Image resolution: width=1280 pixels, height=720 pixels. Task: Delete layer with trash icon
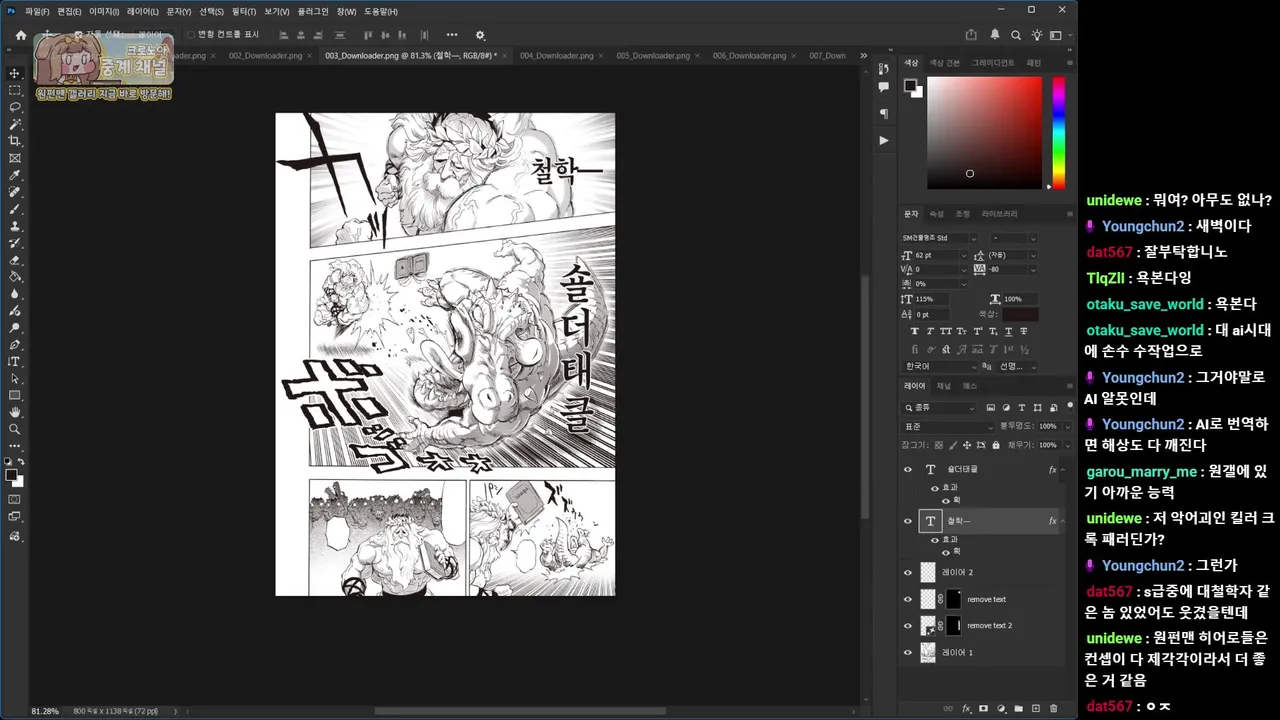pos(1053,709)
